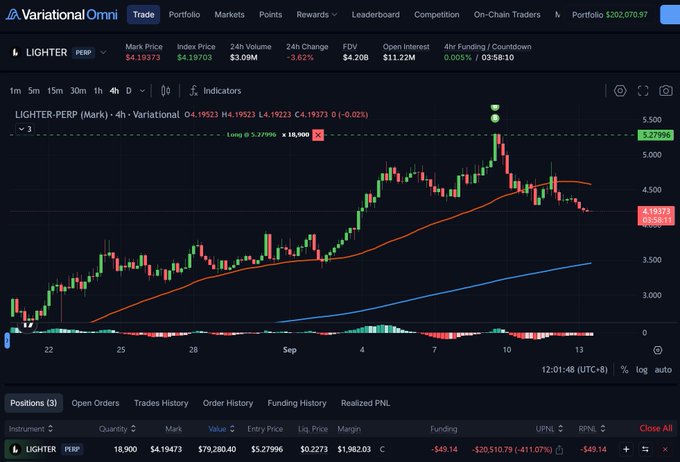
Task: Click LIGHTER token icon in positions row
Action: 15,449
